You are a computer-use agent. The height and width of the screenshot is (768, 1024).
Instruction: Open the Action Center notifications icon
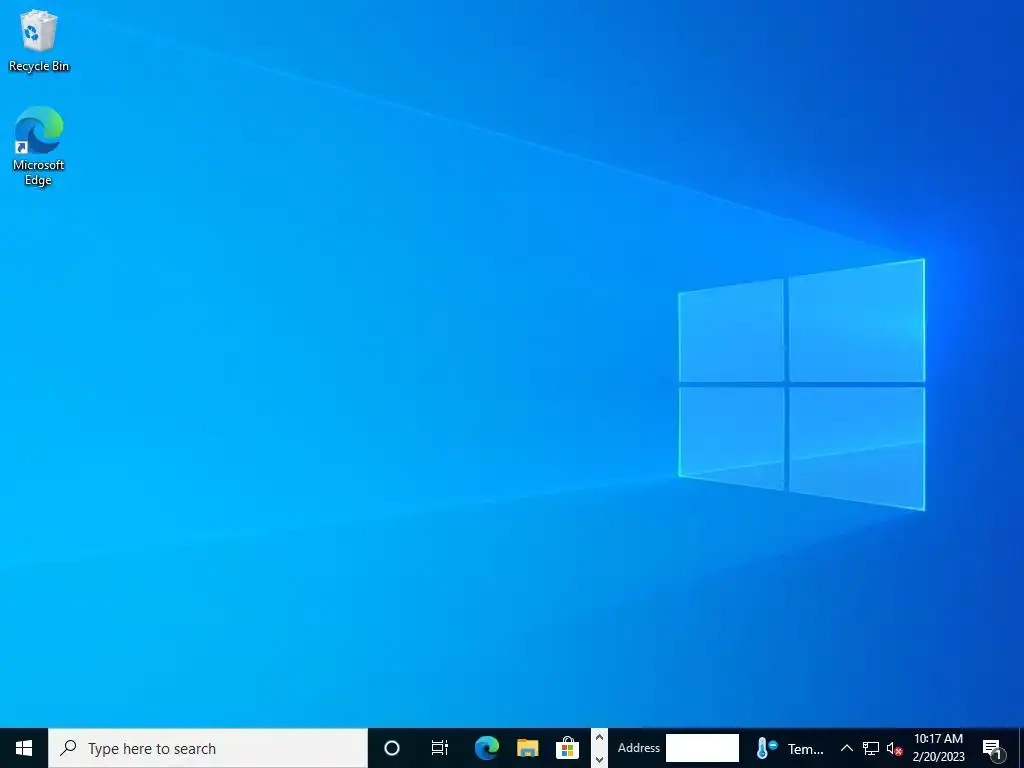(x=993, y=750)
